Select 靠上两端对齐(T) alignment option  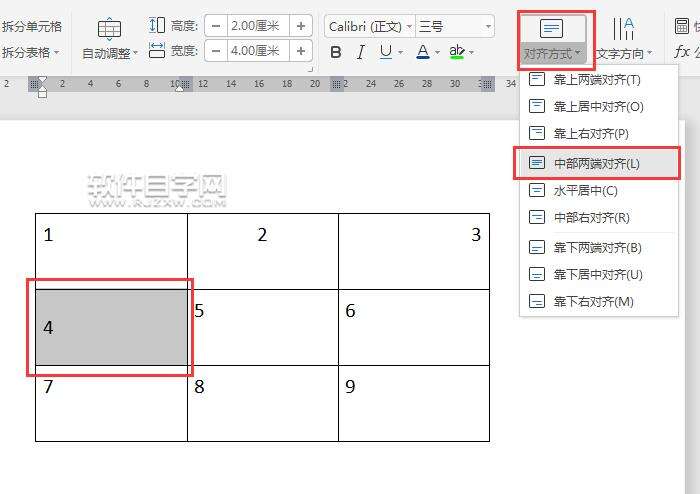599,80
